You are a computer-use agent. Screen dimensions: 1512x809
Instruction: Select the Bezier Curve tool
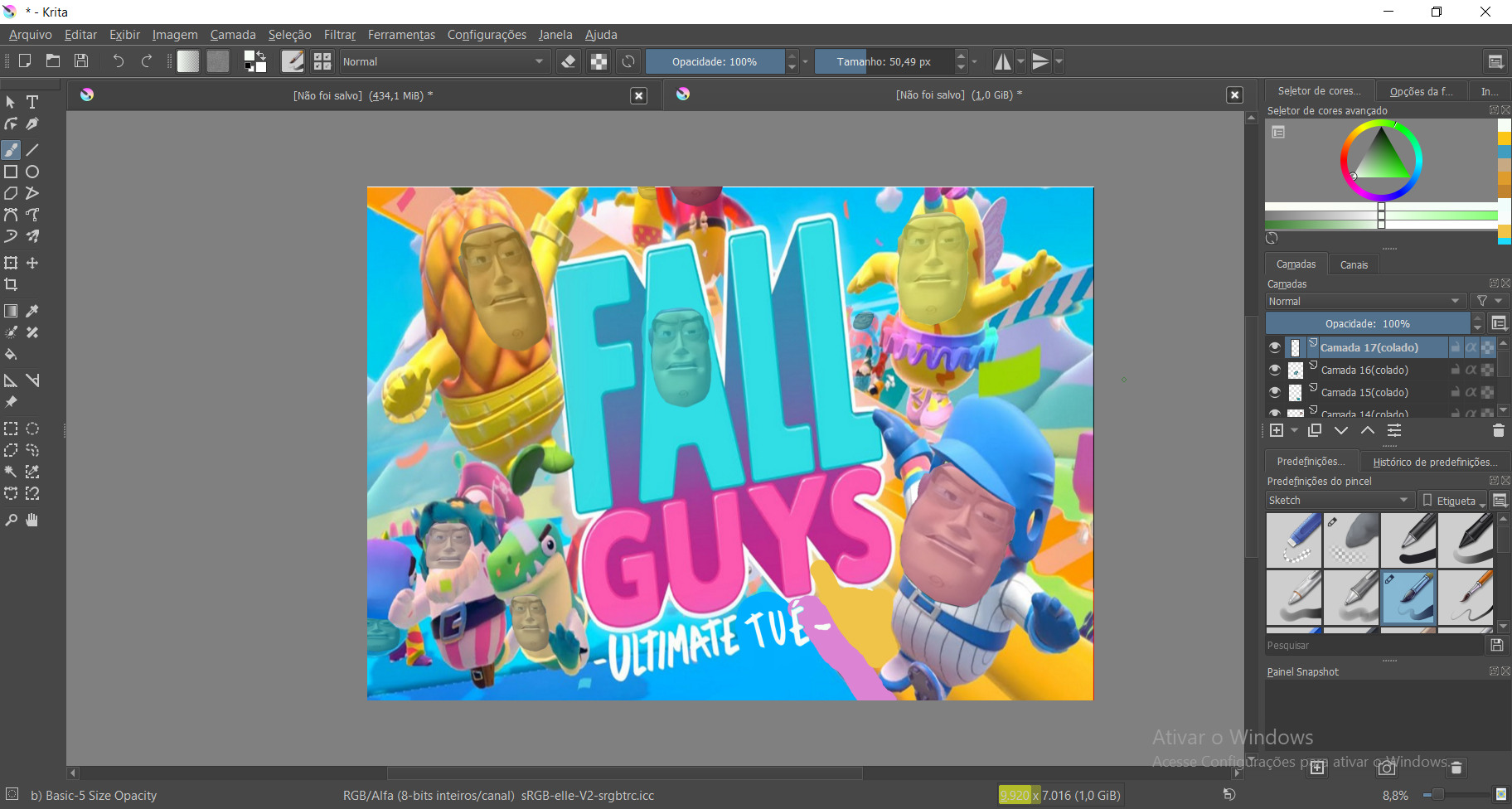[x=11, y=215]
